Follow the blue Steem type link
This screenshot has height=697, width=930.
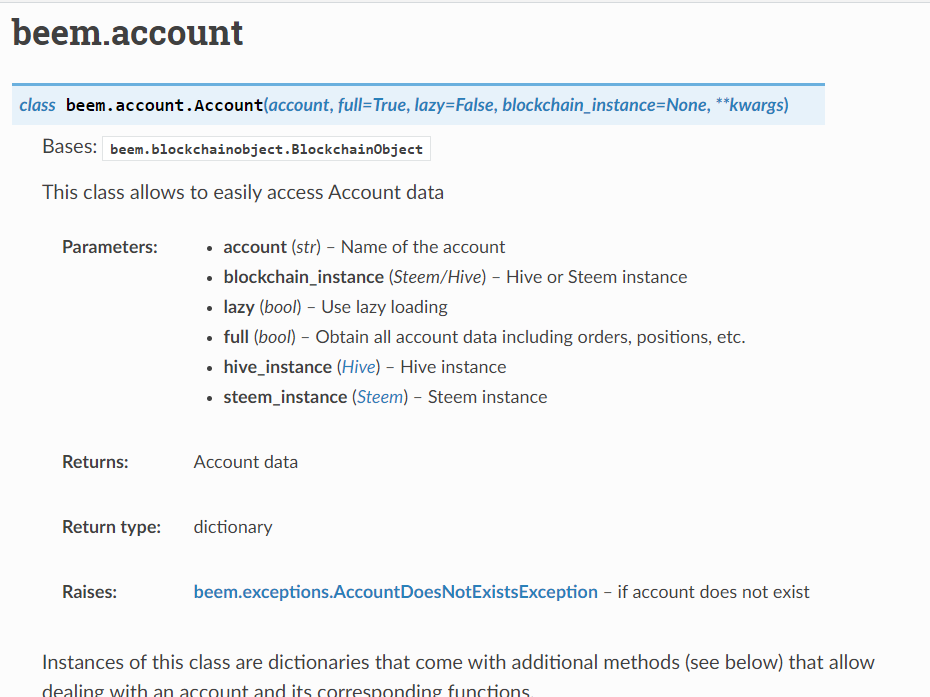(x=380, y=397)
